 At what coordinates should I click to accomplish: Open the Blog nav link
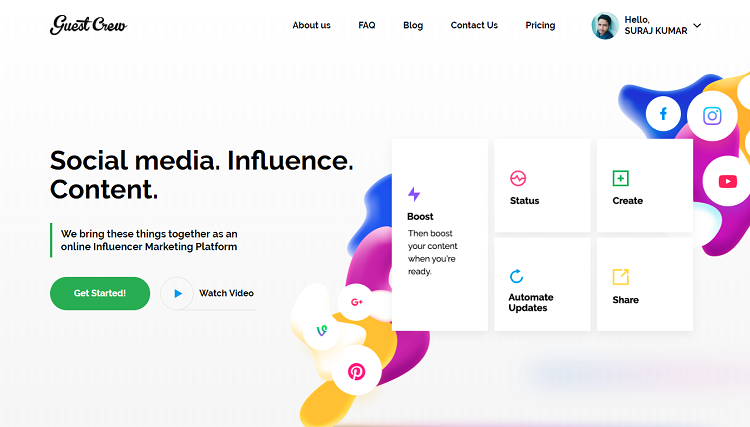coord(413,25)
